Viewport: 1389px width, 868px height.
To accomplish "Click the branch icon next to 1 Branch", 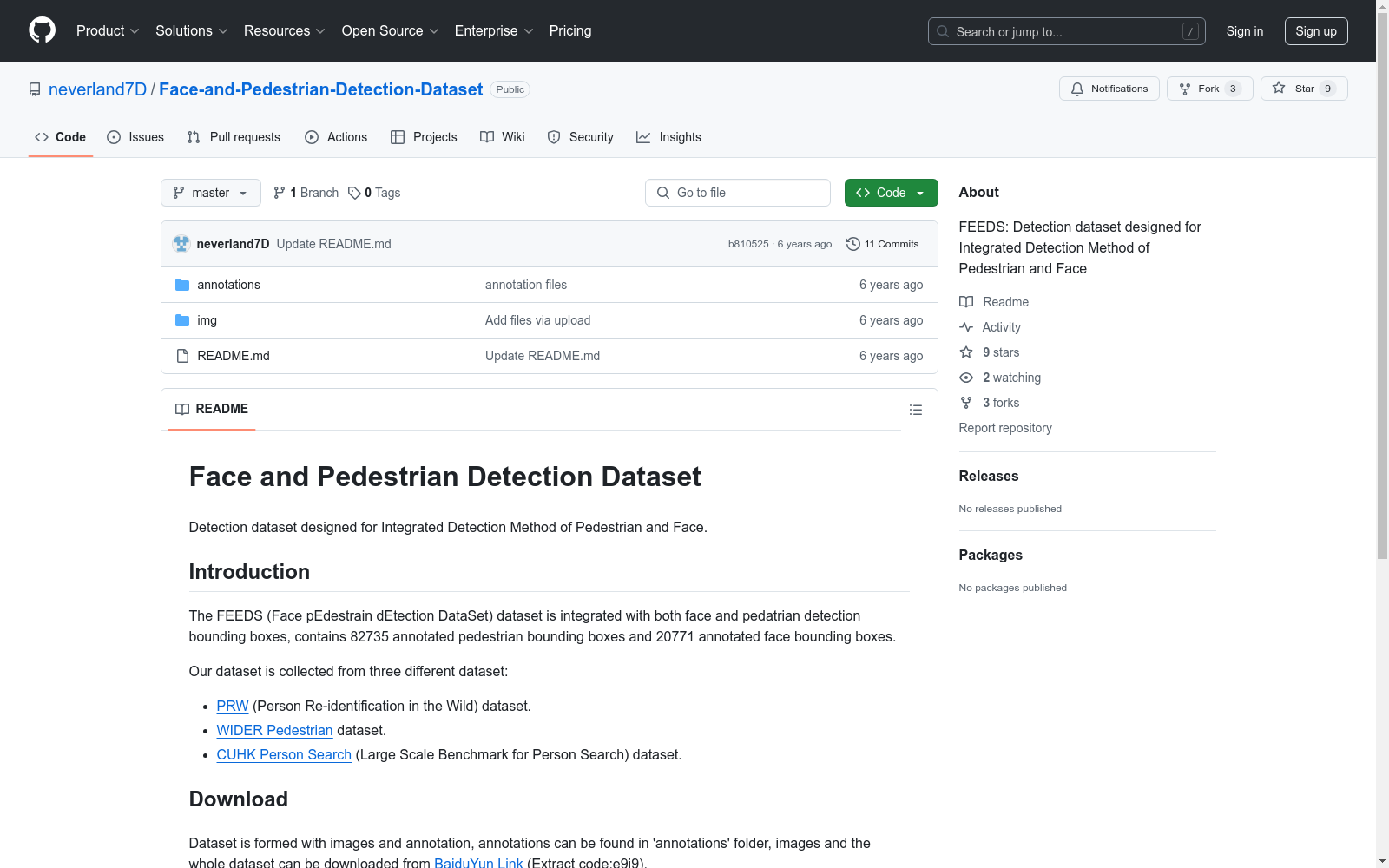I will (280, 193).
